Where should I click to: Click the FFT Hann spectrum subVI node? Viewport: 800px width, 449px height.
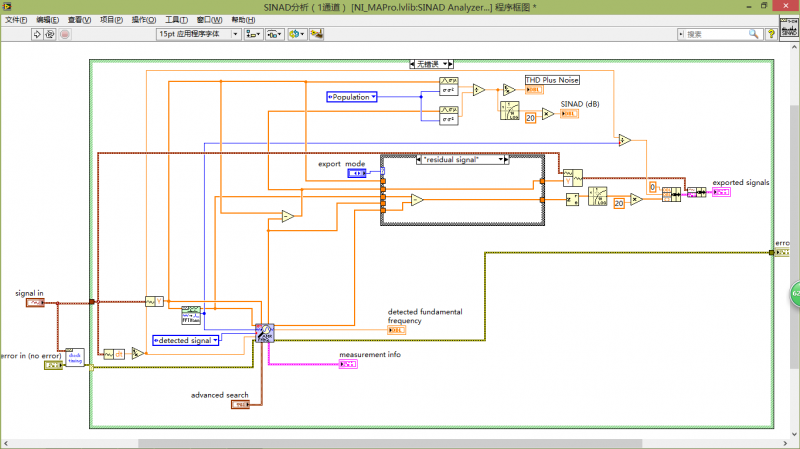tap(190, 315)
